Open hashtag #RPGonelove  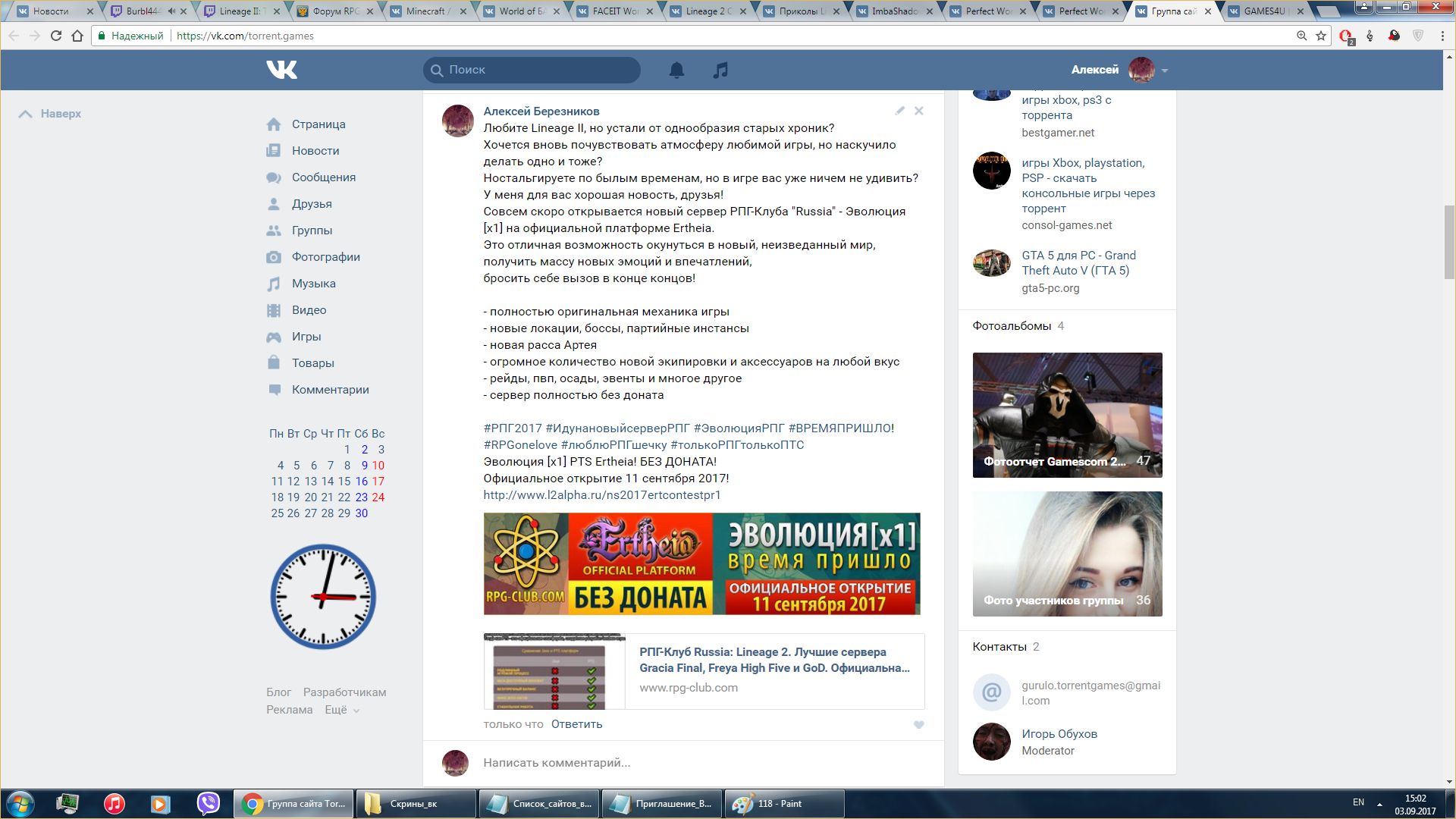pyautogui.click(x=520, y=445)
